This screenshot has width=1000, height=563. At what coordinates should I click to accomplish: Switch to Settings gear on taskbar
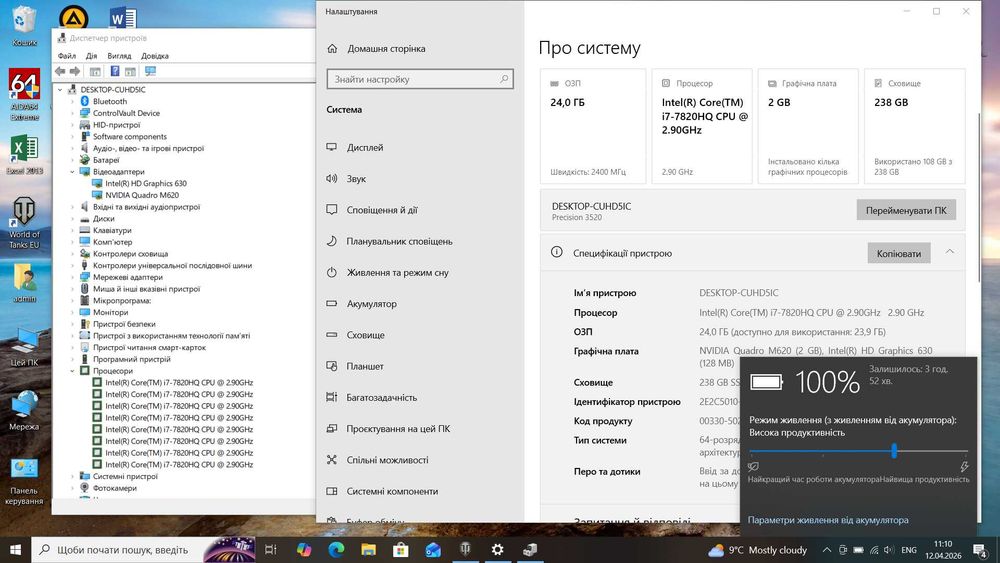[x=497, y=550]
